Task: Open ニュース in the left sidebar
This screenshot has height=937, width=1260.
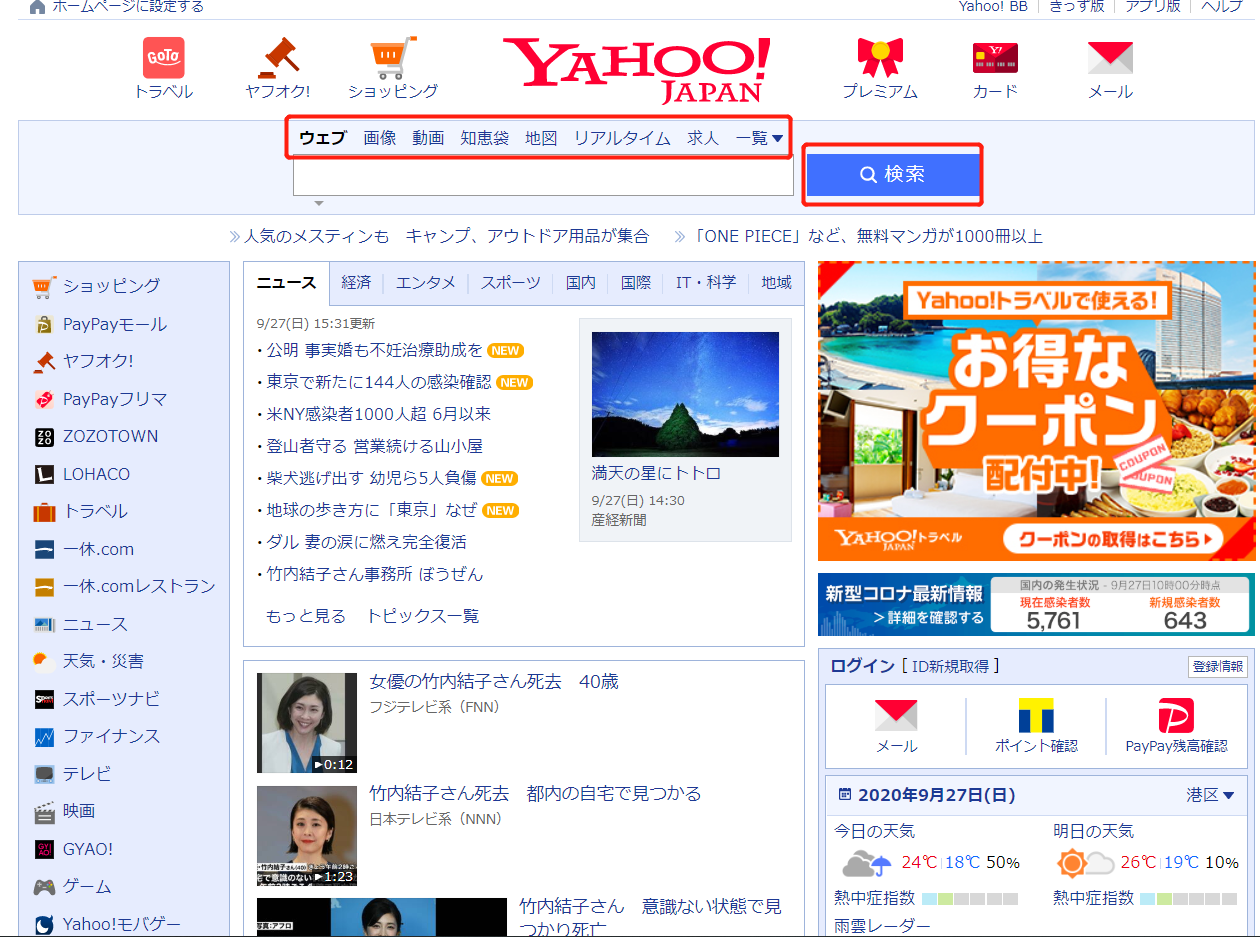Action: (95, 624)
